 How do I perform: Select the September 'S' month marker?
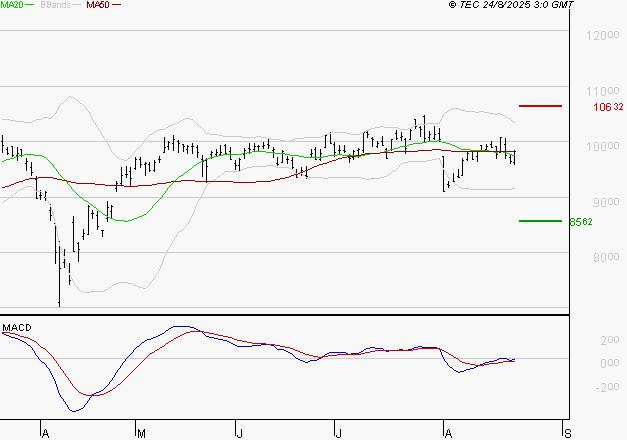tap(568, 433)
